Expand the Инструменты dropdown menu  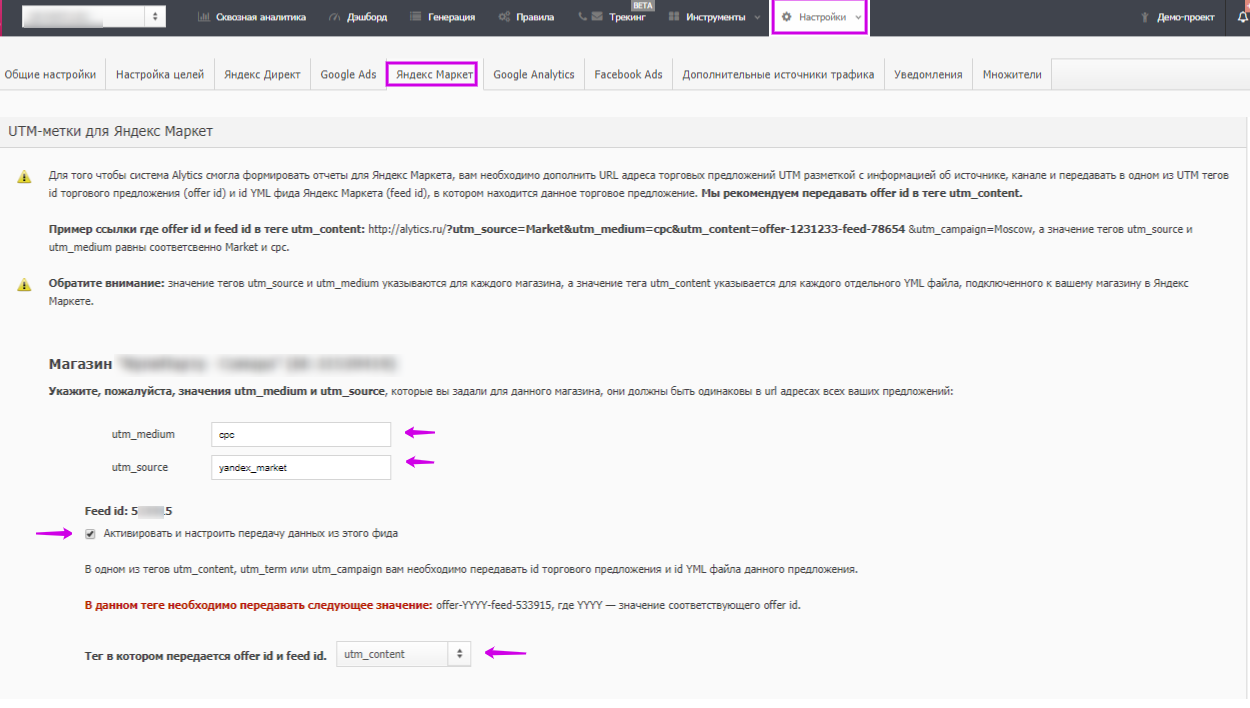[714, 17]
